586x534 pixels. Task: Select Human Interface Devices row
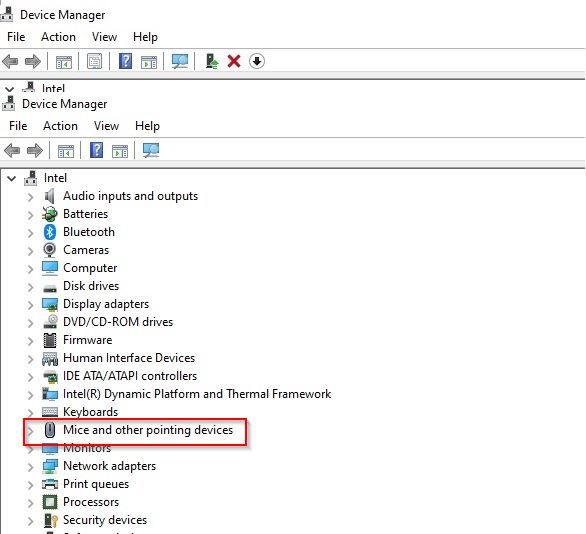(129, 358)
